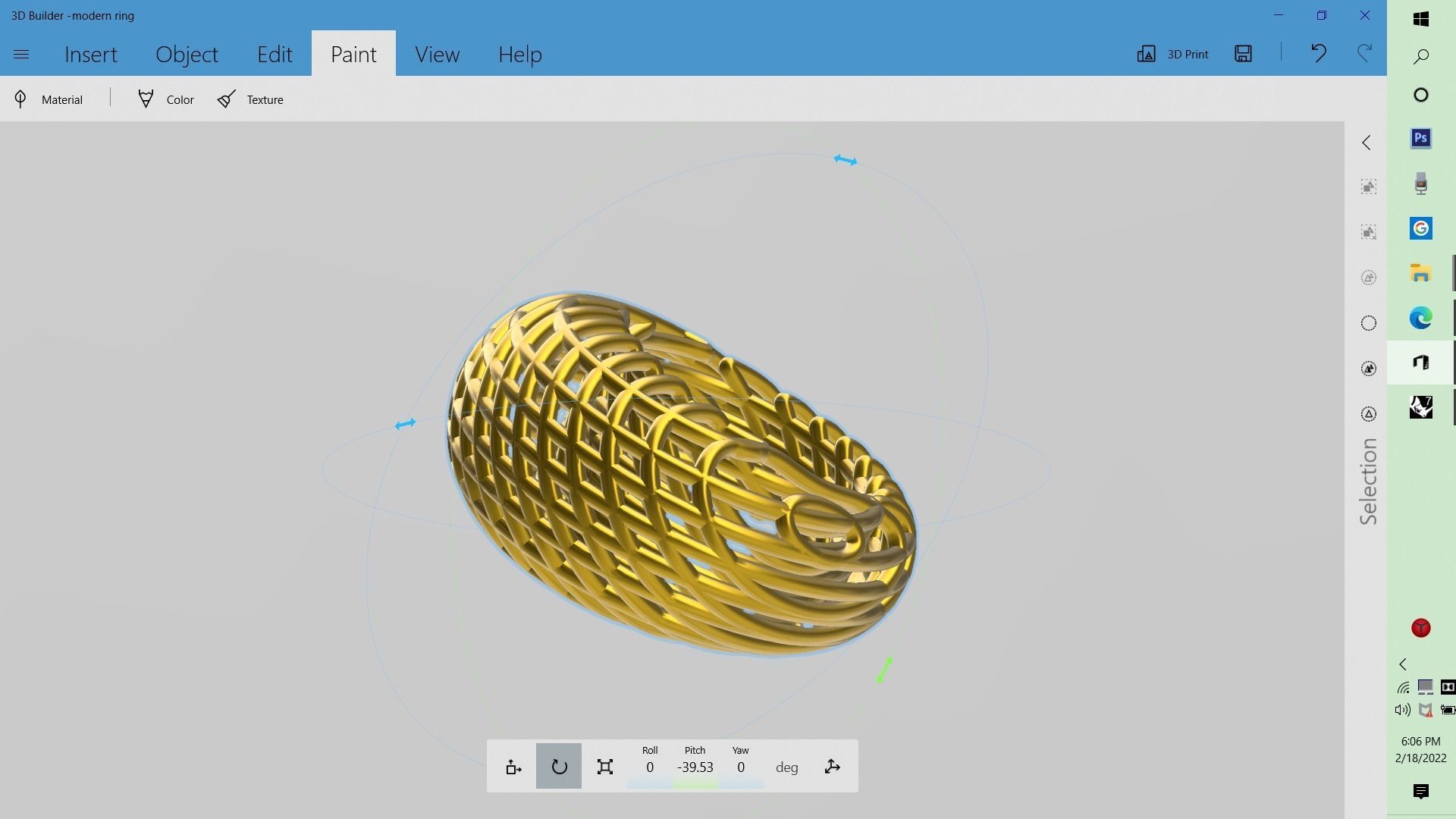Screen dimensions: 1456x819
Task: Collapse the Selection side panel
Action: (1367, 143)
